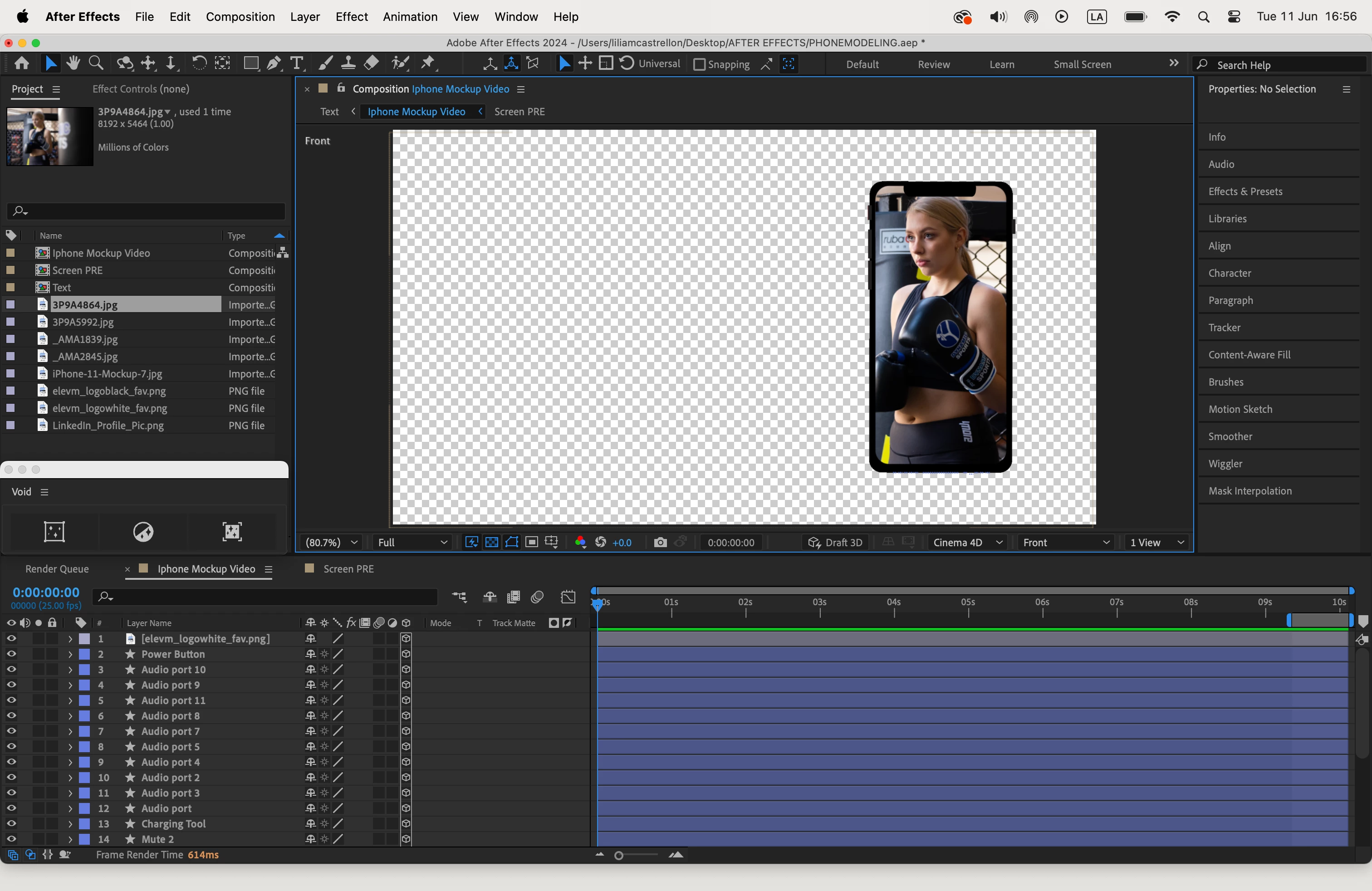Expand the Charging Tool layer
The width and height of the screenshot is (1372, 891).
70,823
